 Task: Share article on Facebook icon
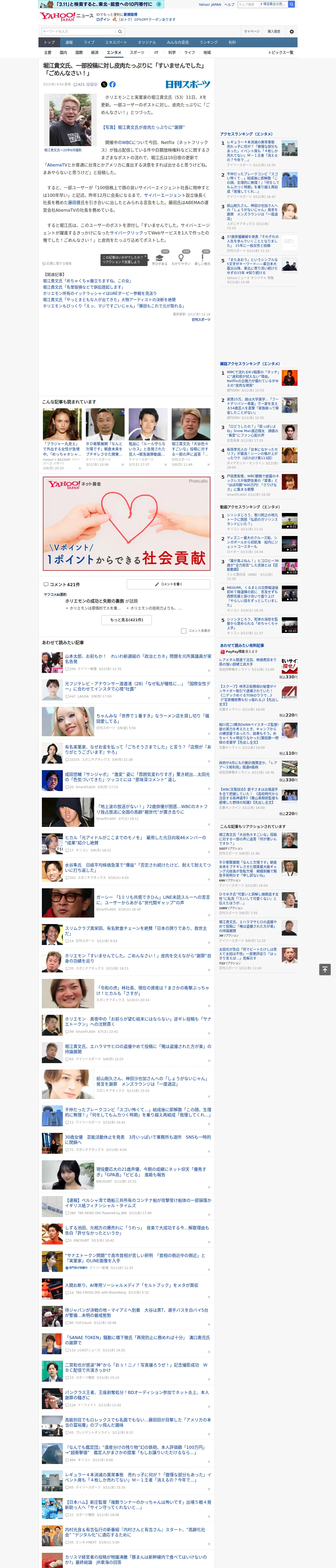tap(112, 85)
